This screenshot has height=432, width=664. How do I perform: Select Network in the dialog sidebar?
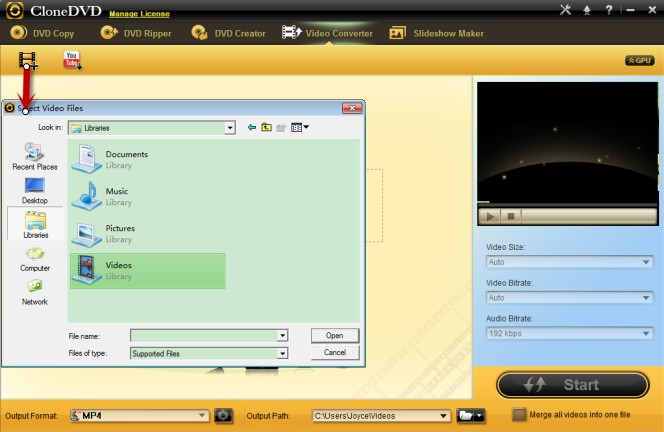[x=35, y=293]
